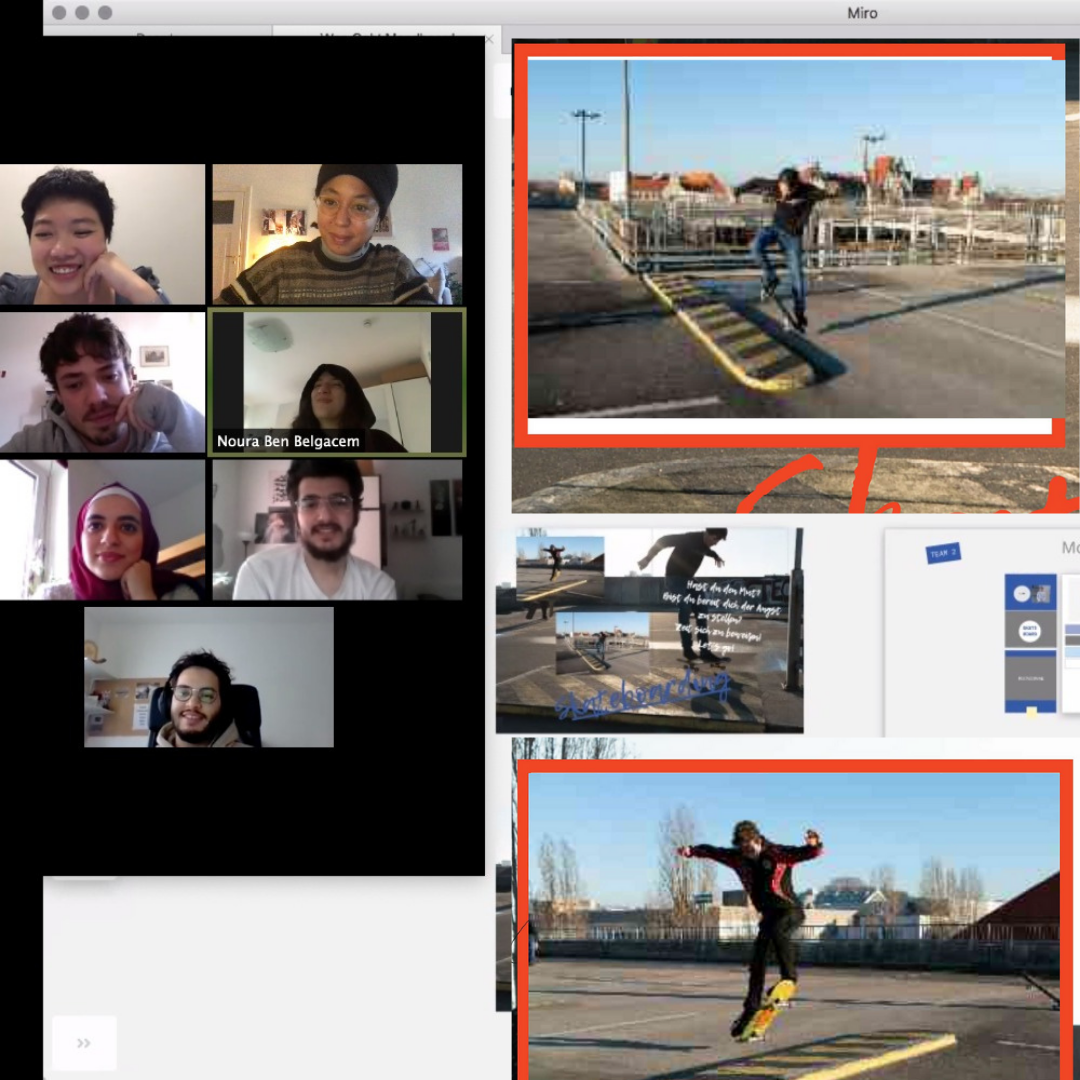Select the participant in the white t-shirt
Image resolution: width=1080 pixels, height=1080 pixels.
point(337,530)
